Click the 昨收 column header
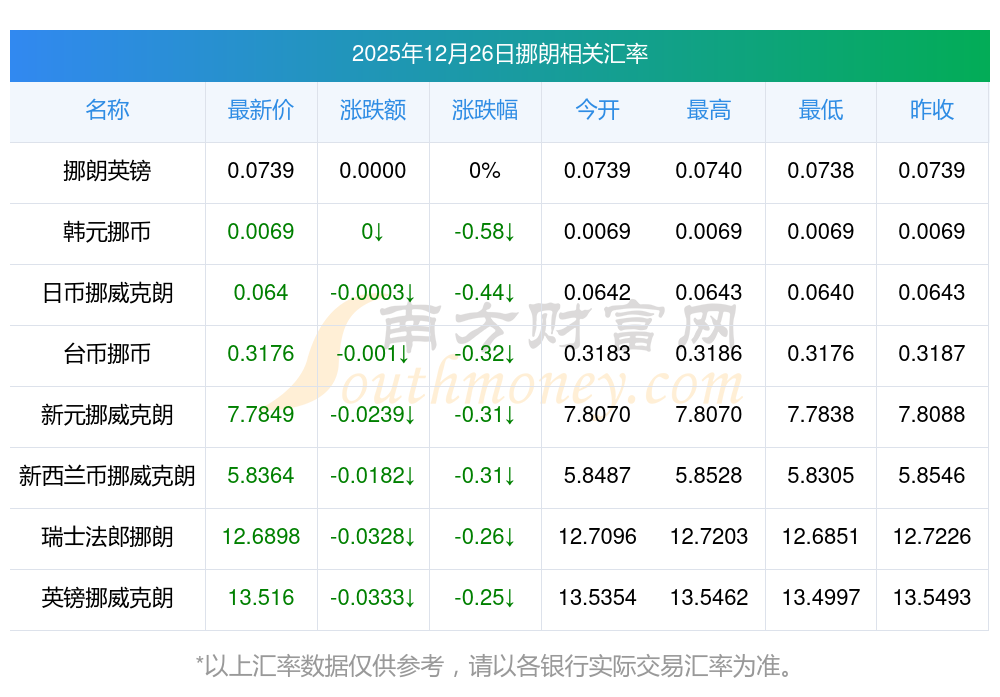Image resolution: width=1000 pixels, height=697 pixels. (x=932, y=110)
